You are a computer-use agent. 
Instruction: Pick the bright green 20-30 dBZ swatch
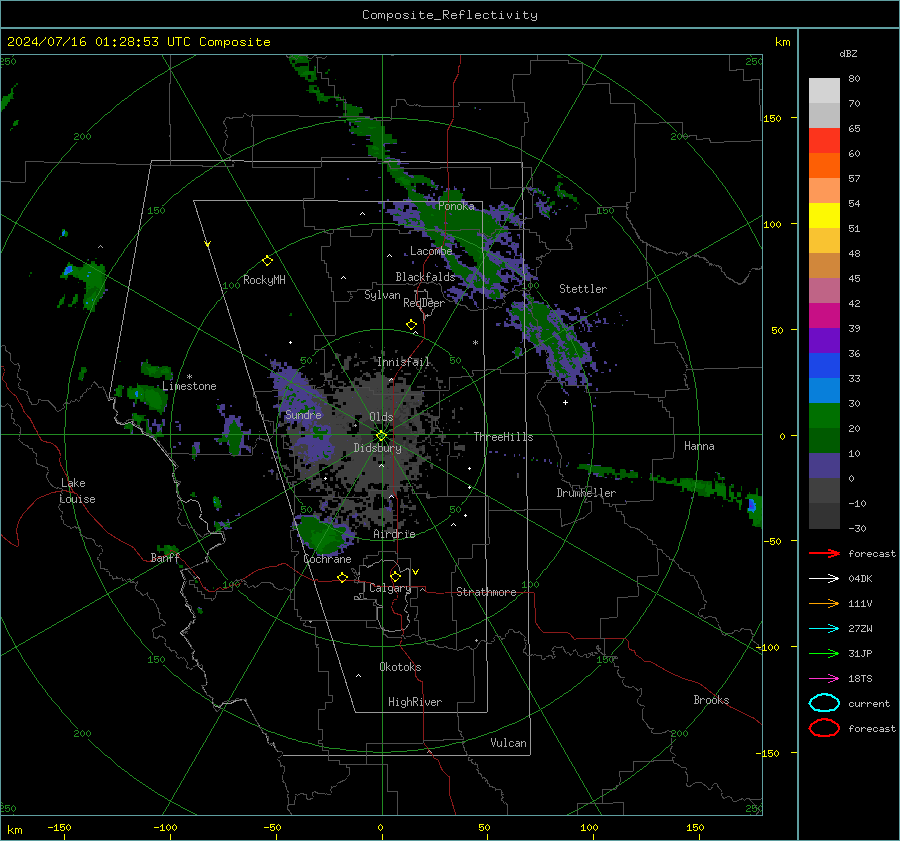click(824, 416)
